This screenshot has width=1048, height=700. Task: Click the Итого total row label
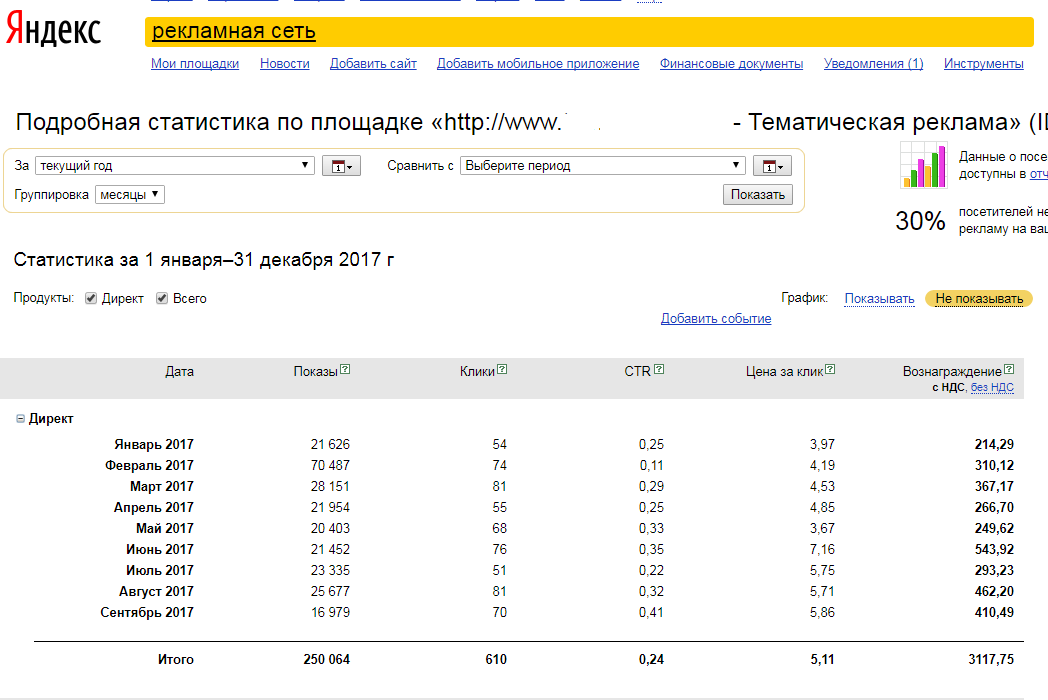176,659
